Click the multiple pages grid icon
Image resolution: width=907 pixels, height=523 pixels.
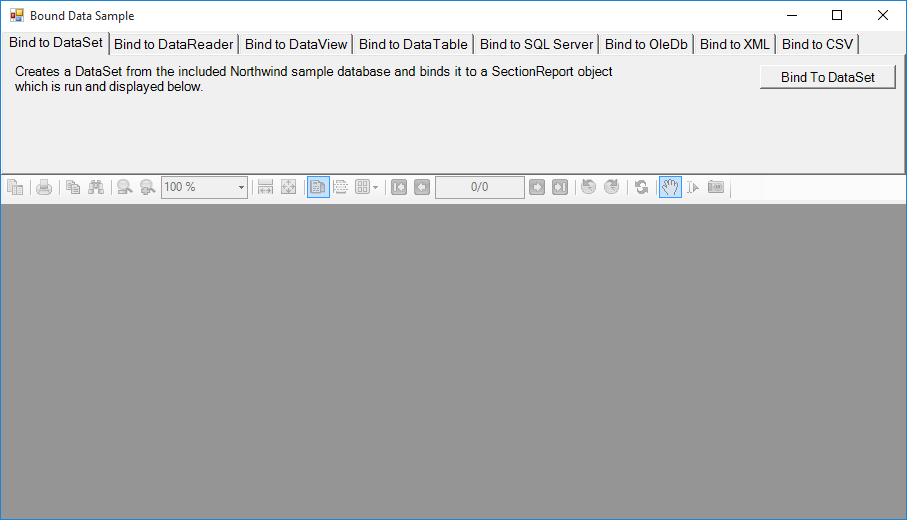click(362, 187)
